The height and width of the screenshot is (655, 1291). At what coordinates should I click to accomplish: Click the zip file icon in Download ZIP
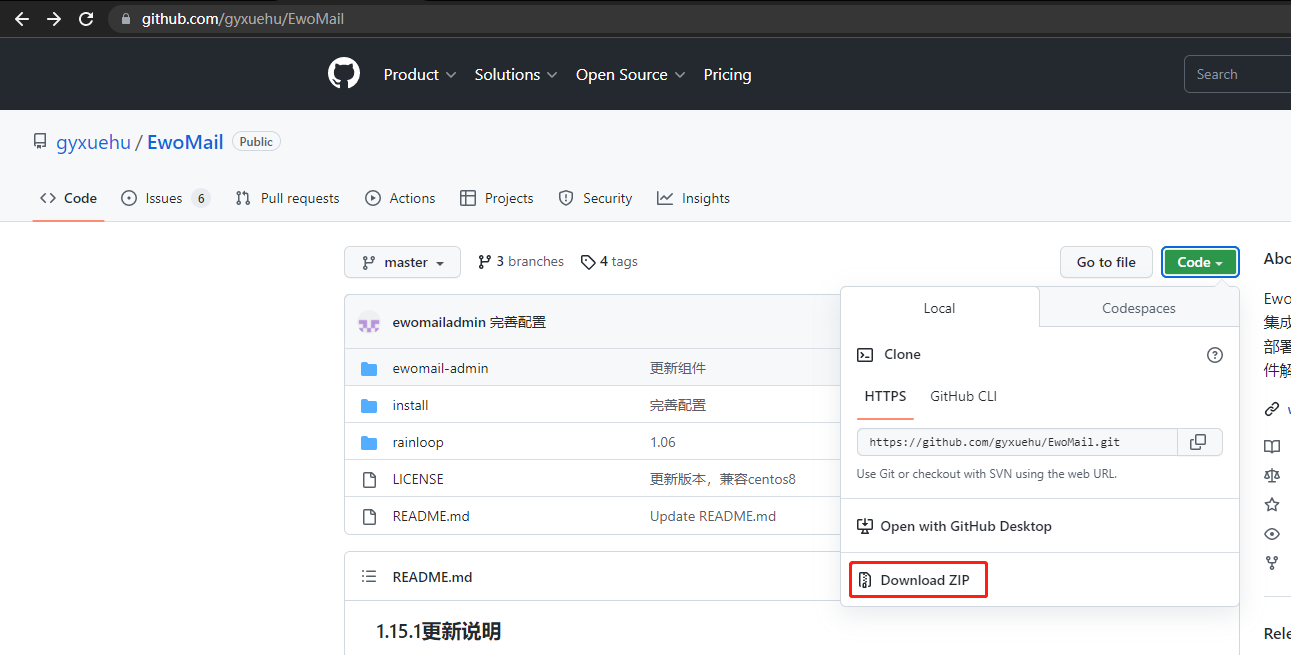point(866,580)
